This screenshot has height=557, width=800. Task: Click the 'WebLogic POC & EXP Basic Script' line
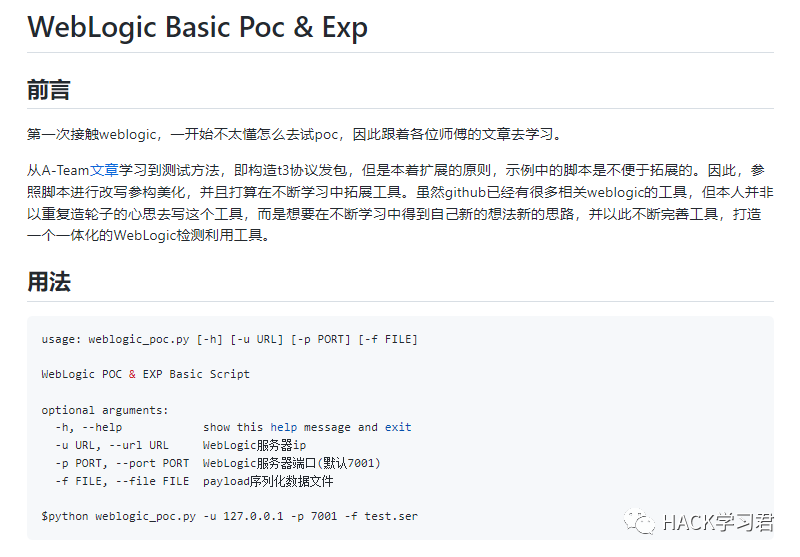pyautogui.click(x=145, y=374)
